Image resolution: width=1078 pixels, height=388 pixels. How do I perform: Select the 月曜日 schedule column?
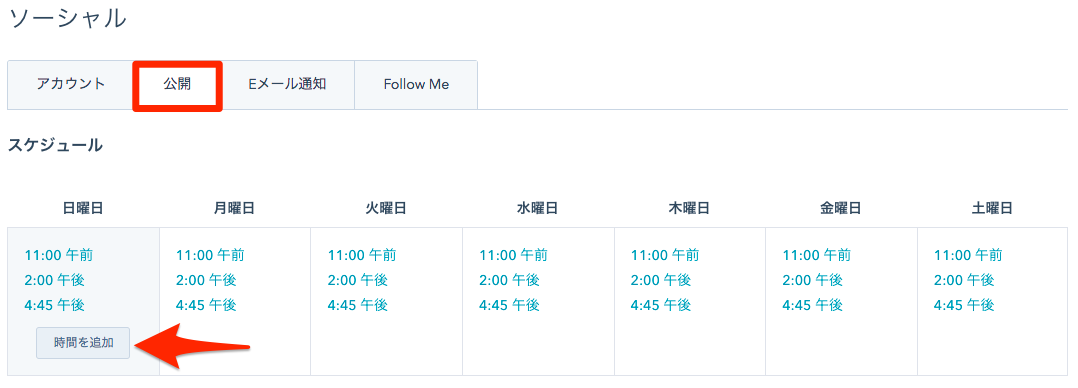[x=235, y=301]
